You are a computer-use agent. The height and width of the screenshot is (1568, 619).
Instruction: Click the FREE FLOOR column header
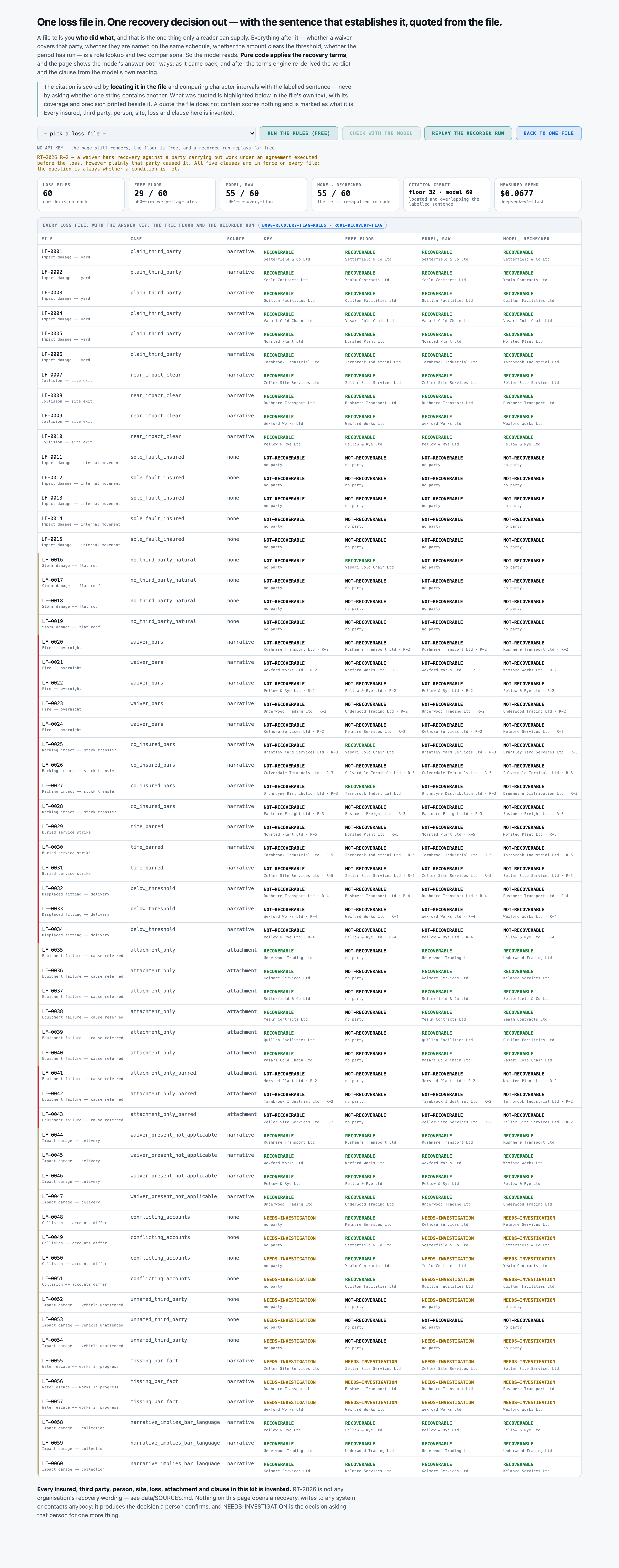[x=359, y=239]
